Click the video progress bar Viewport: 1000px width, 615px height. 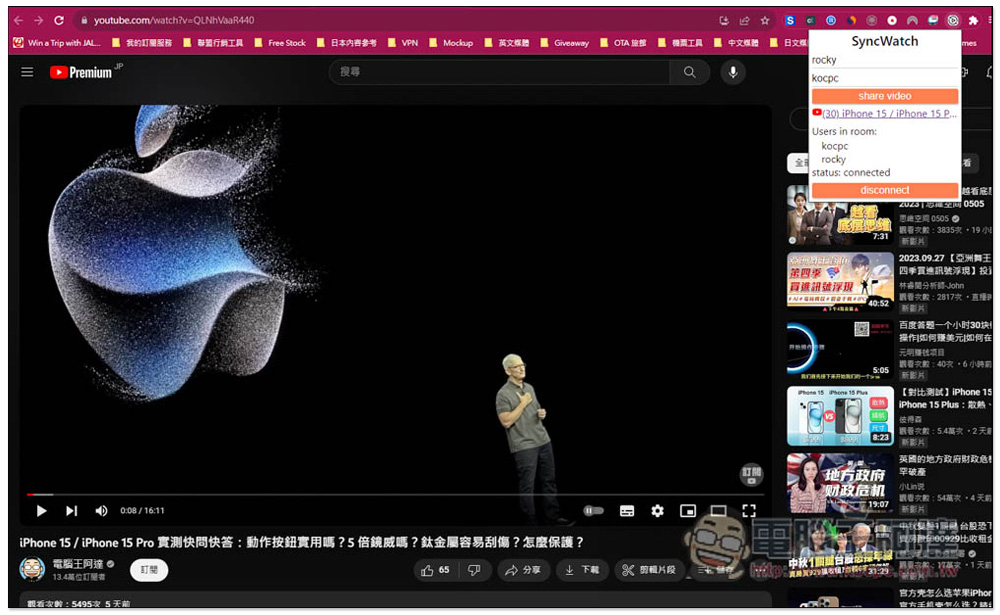click(x=400, y=494)
